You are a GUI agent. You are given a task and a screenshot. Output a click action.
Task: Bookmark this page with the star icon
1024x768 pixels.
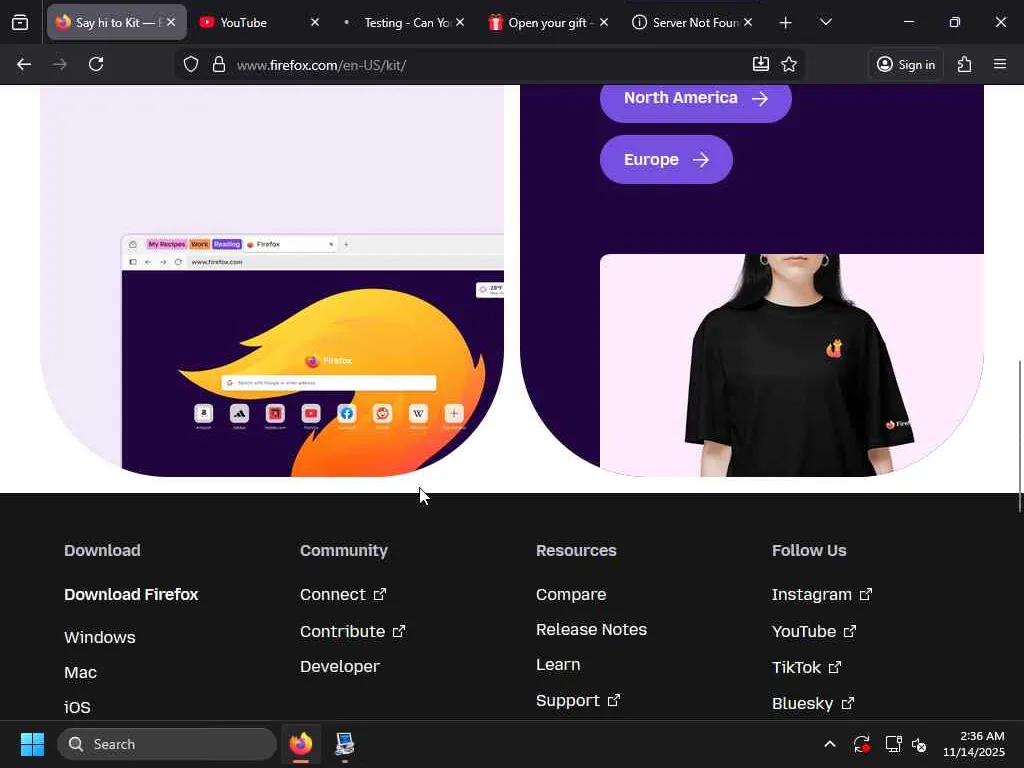789,64
